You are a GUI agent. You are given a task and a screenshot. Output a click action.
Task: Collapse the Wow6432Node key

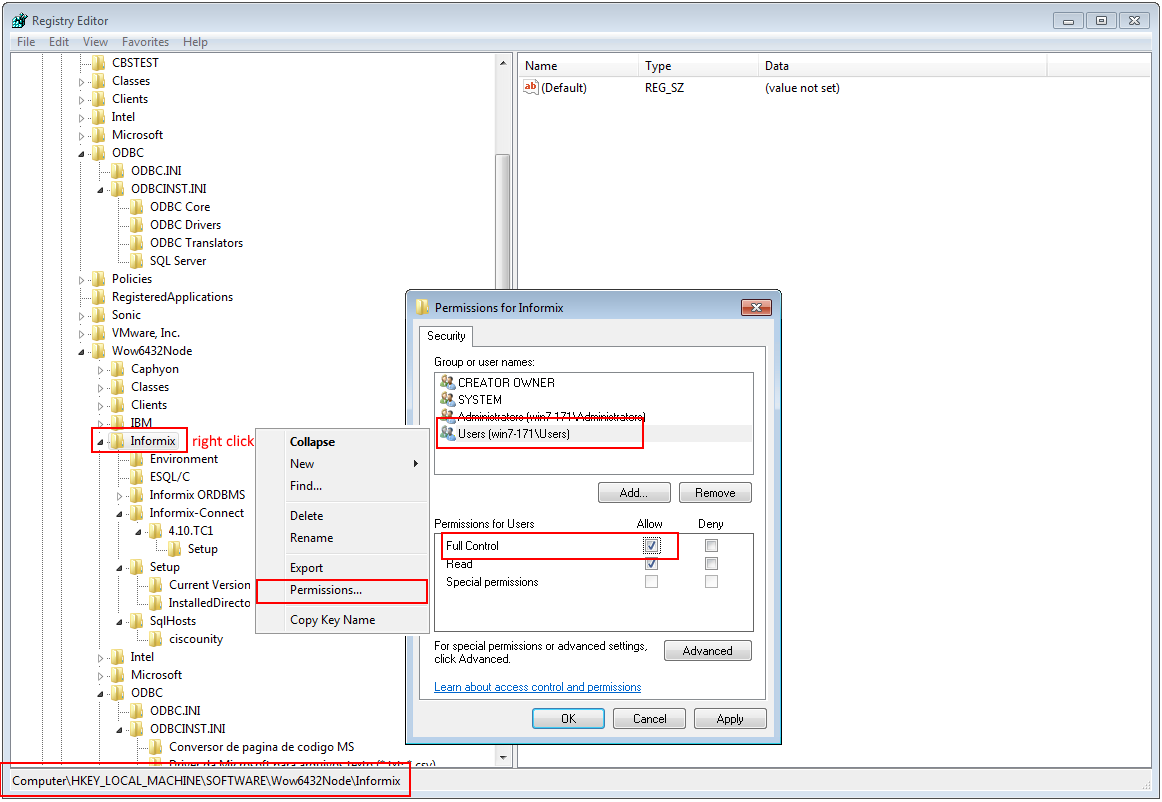[82, 351]
